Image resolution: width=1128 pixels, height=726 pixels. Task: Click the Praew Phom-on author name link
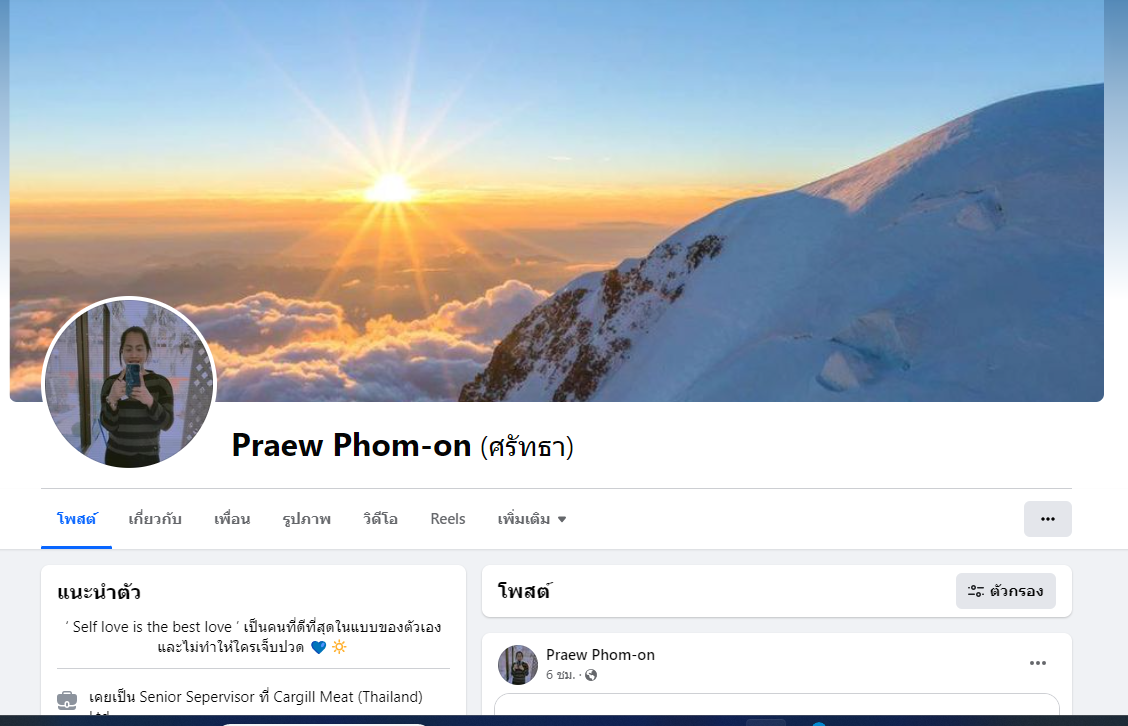point(600,655)
